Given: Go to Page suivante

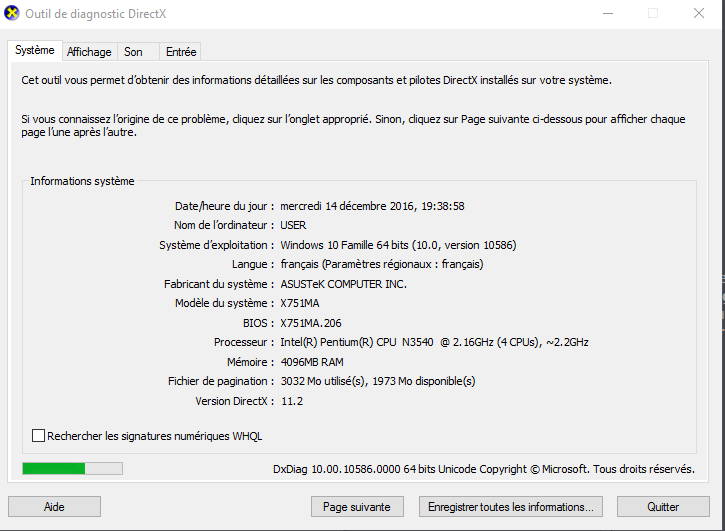Looking at the screenshot, I should 357,507.
